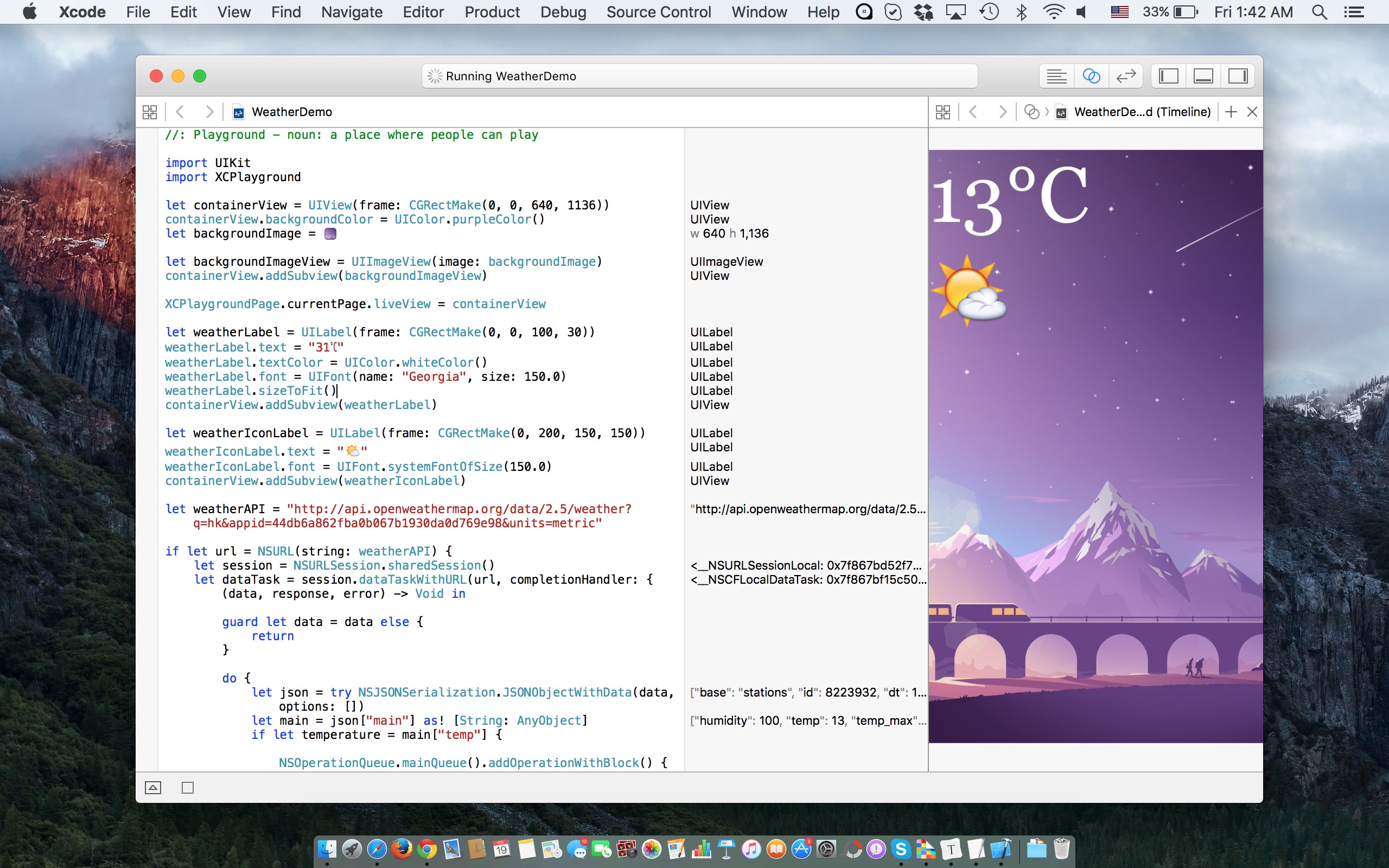
Task: Add a new assistant editor pane
Action: click(x=1230, y=112)
